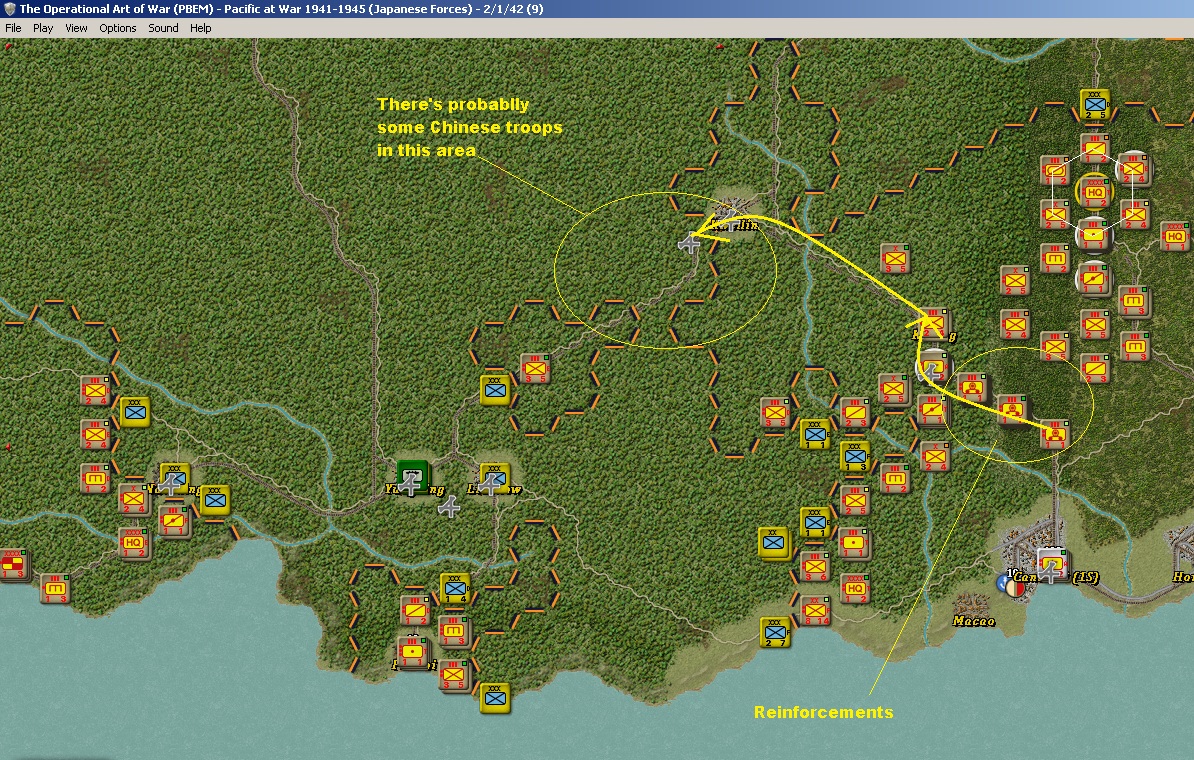This screenshot has width=1194, height=760.
Task: Click the red and white circular marker at Canton
Action: point(1016,587)
